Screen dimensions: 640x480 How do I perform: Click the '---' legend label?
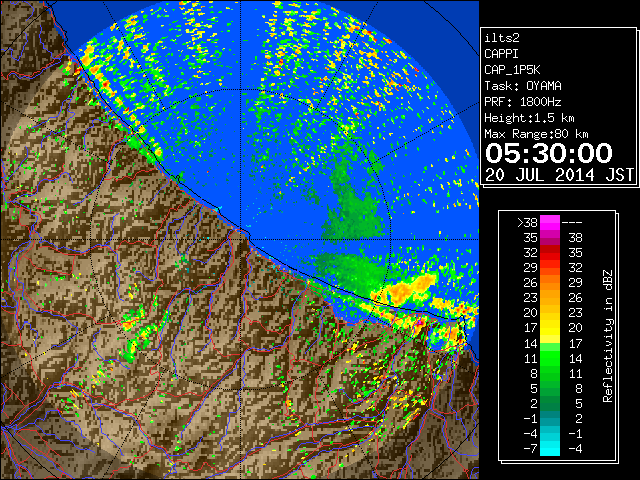tap(572, 222)
